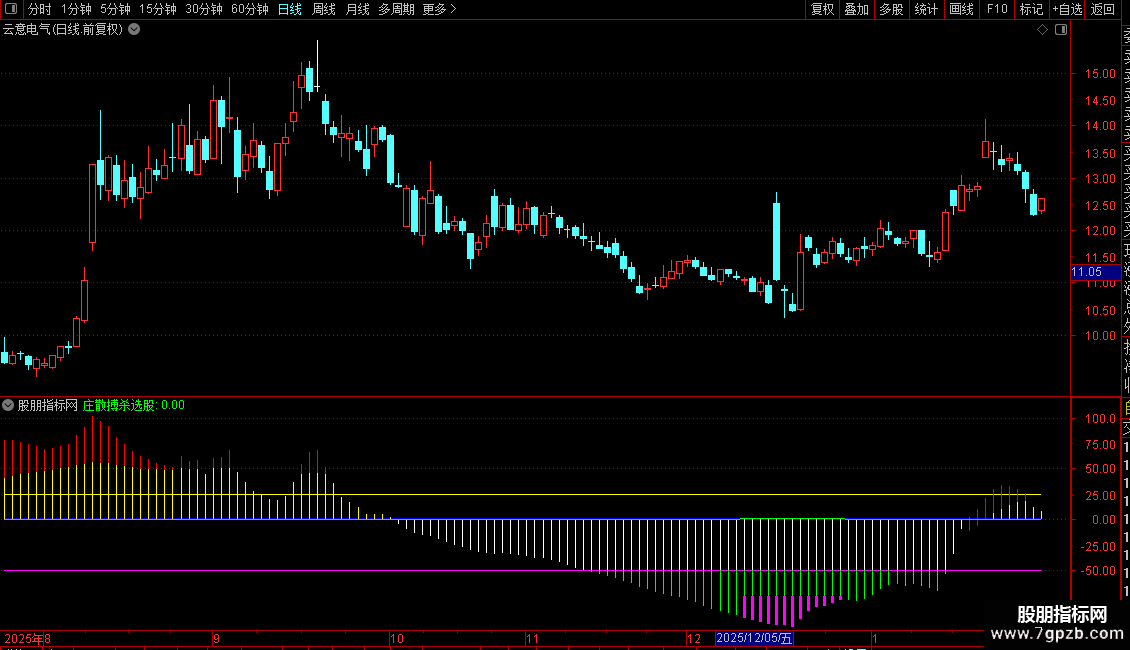Click the 股朋指标网 indicator label
The image size is (1130, 650).
coord(48,405)
